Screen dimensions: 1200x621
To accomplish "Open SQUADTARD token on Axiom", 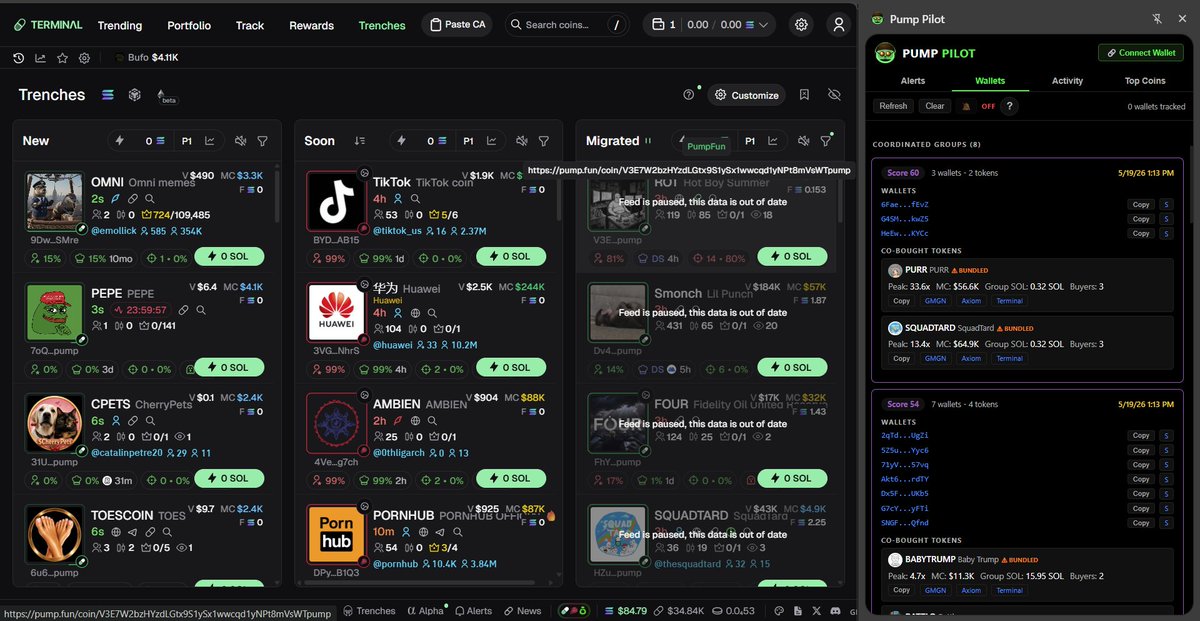I will coord(971,358).
